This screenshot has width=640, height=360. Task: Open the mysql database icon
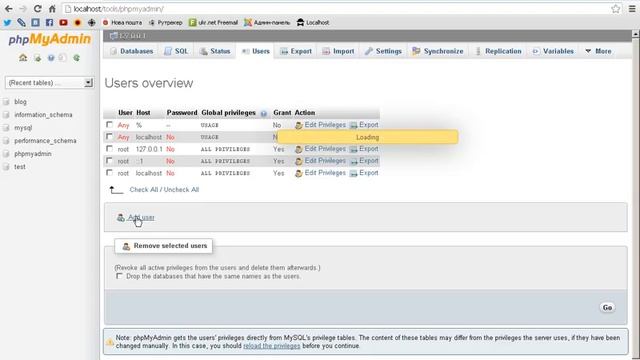tap(6, 128)
